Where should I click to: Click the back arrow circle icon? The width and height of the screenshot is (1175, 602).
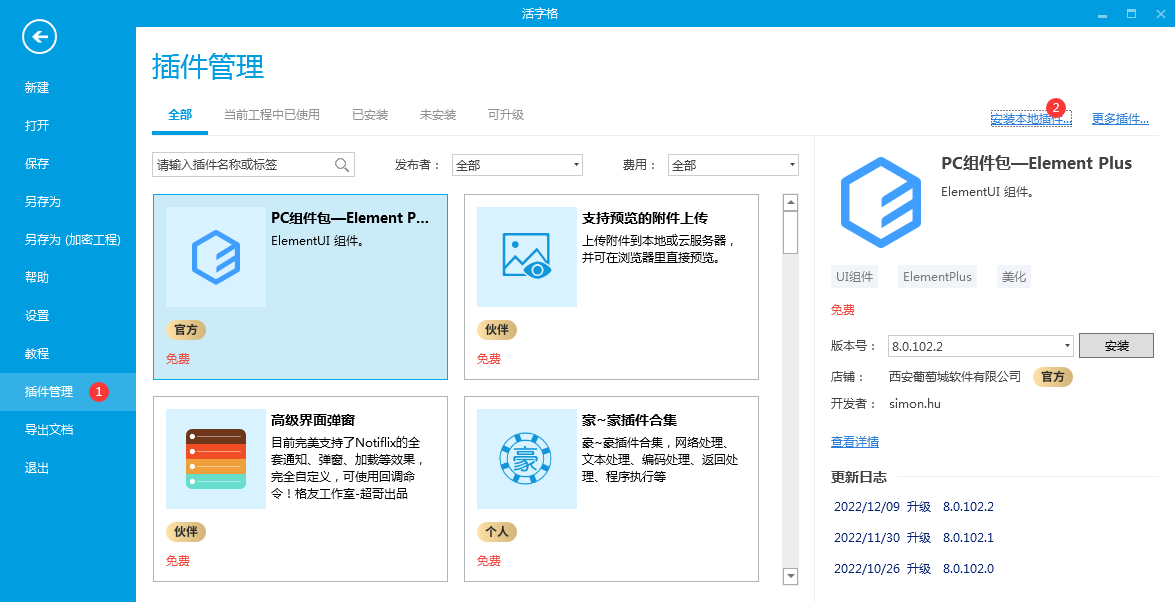[x=40, y=37]
